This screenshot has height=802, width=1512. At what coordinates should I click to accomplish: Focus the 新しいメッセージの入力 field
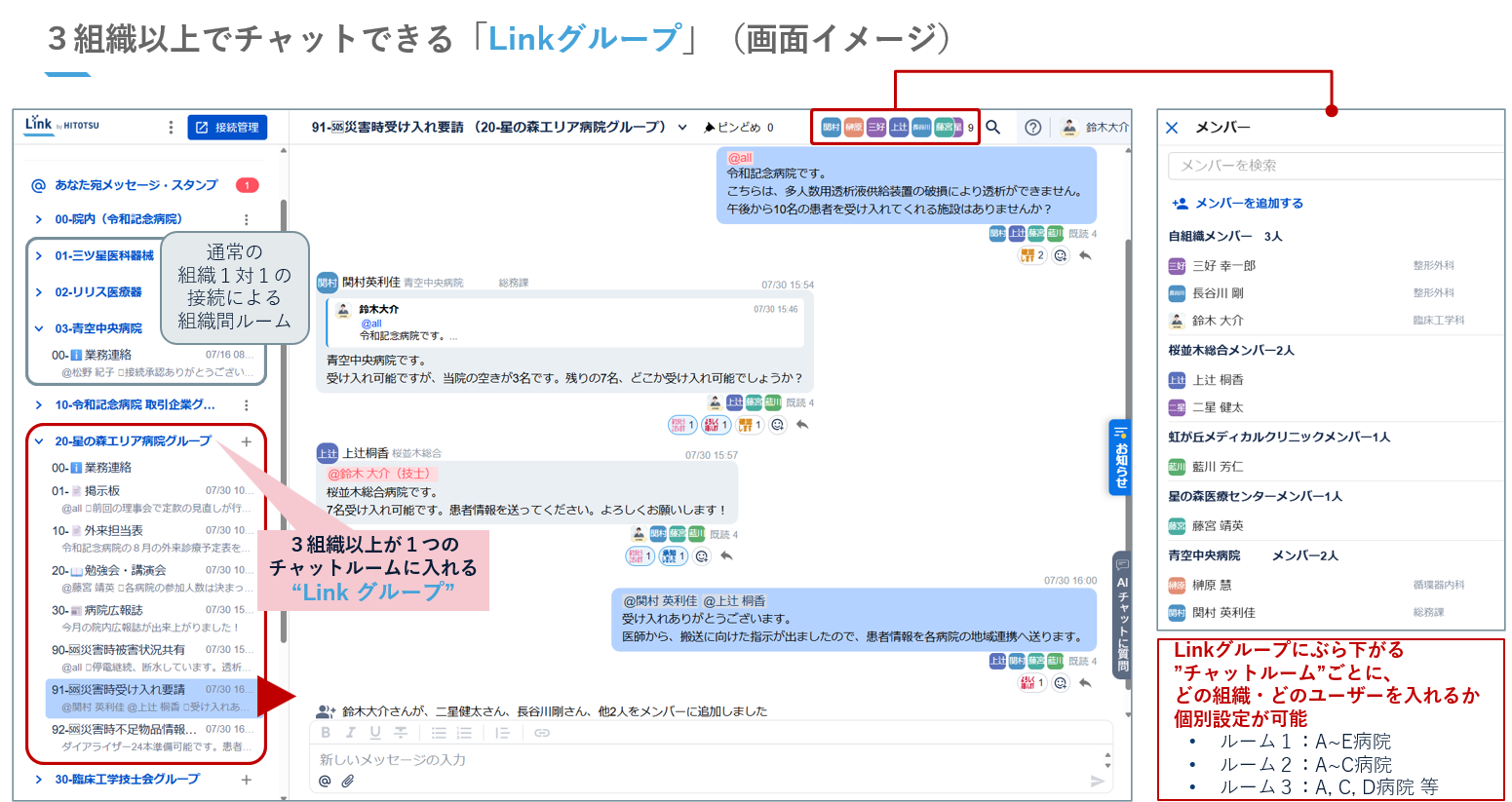click(707, 759)
